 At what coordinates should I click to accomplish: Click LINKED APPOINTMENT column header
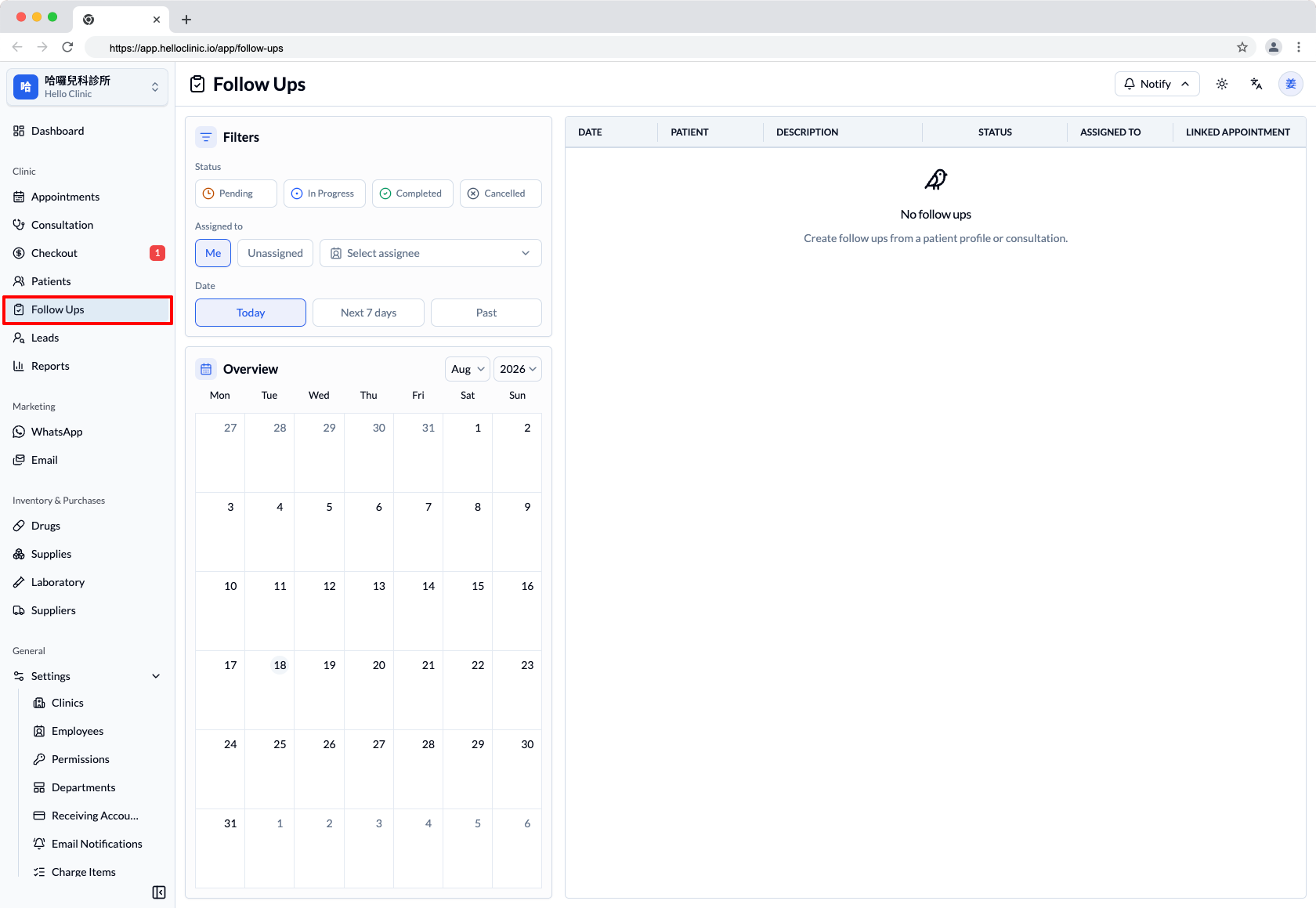1238,132
